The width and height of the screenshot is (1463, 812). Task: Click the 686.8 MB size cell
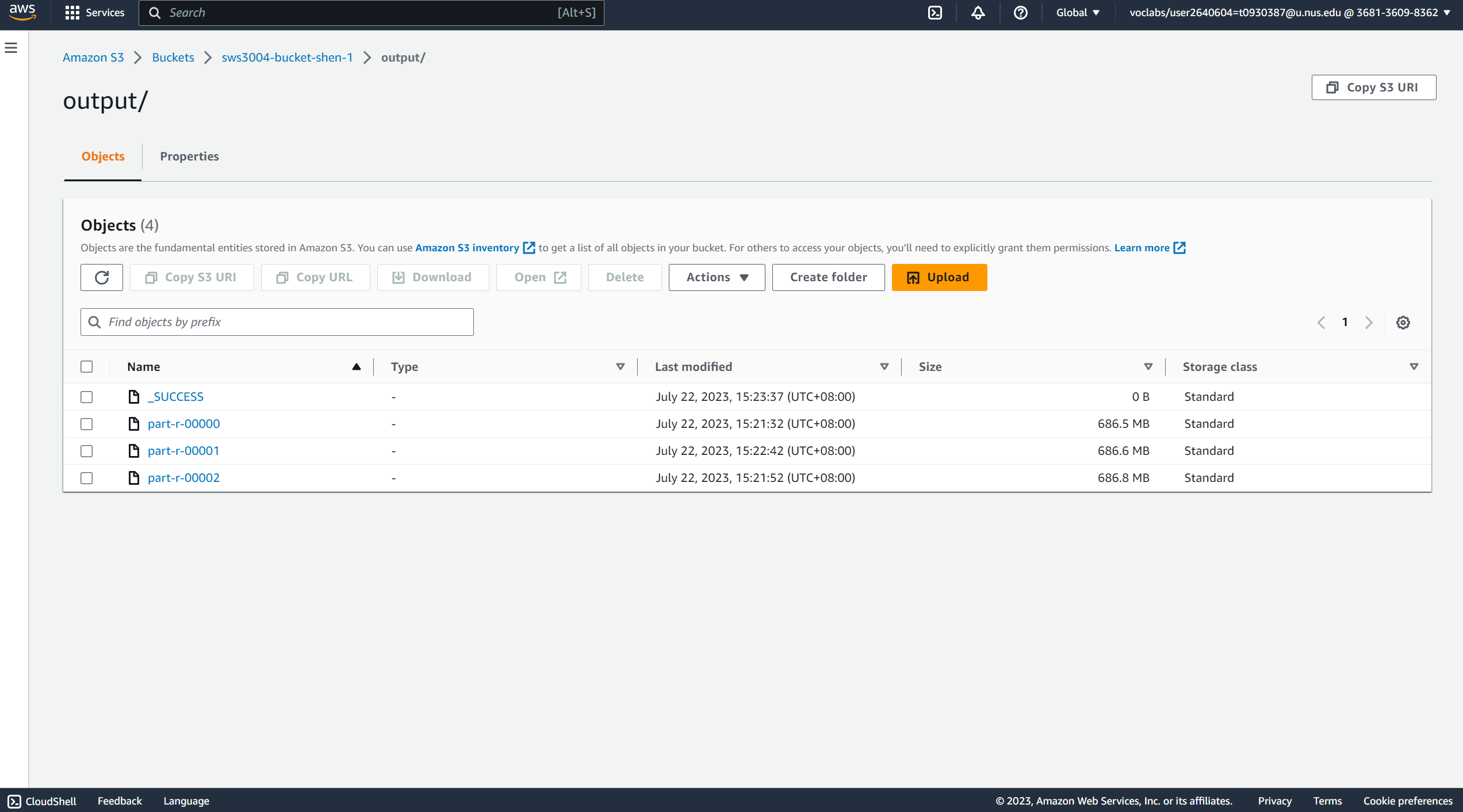(1123, 478)
